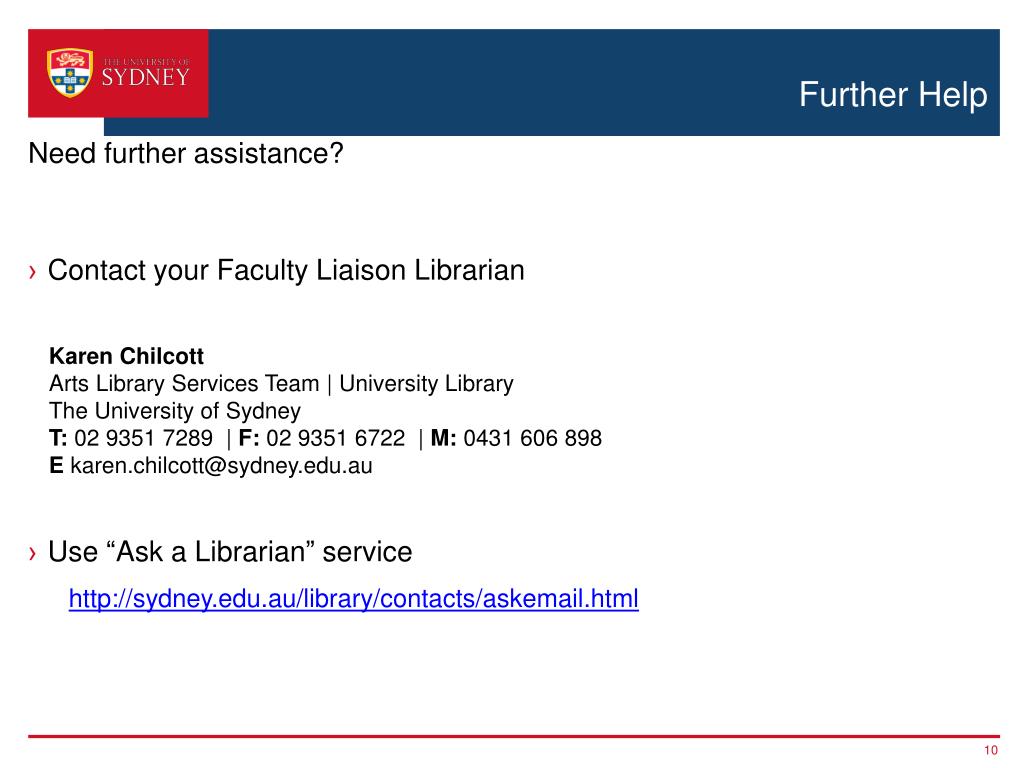The height and width of the screenshot is (768, 1024).
Task: Click the red chevron bullet beside Use Ask a Librarian
Action: tap(33, 553)
